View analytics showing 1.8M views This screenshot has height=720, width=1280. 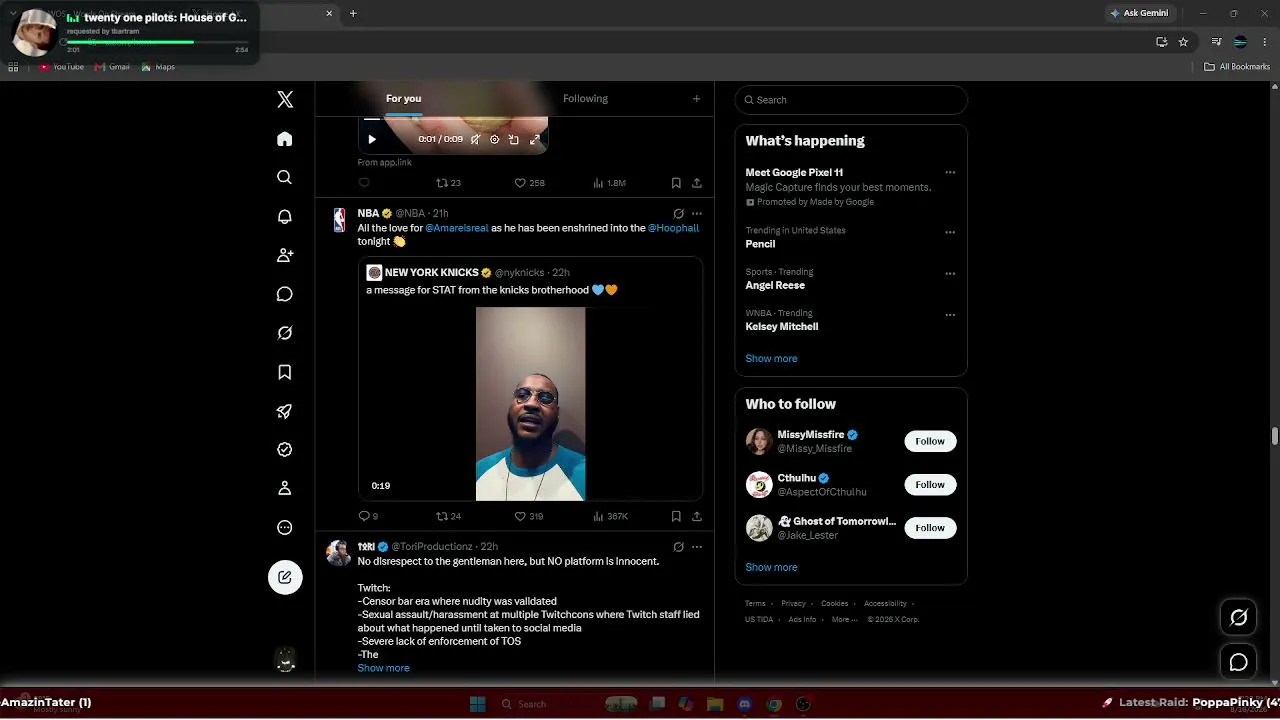(609, 183)
